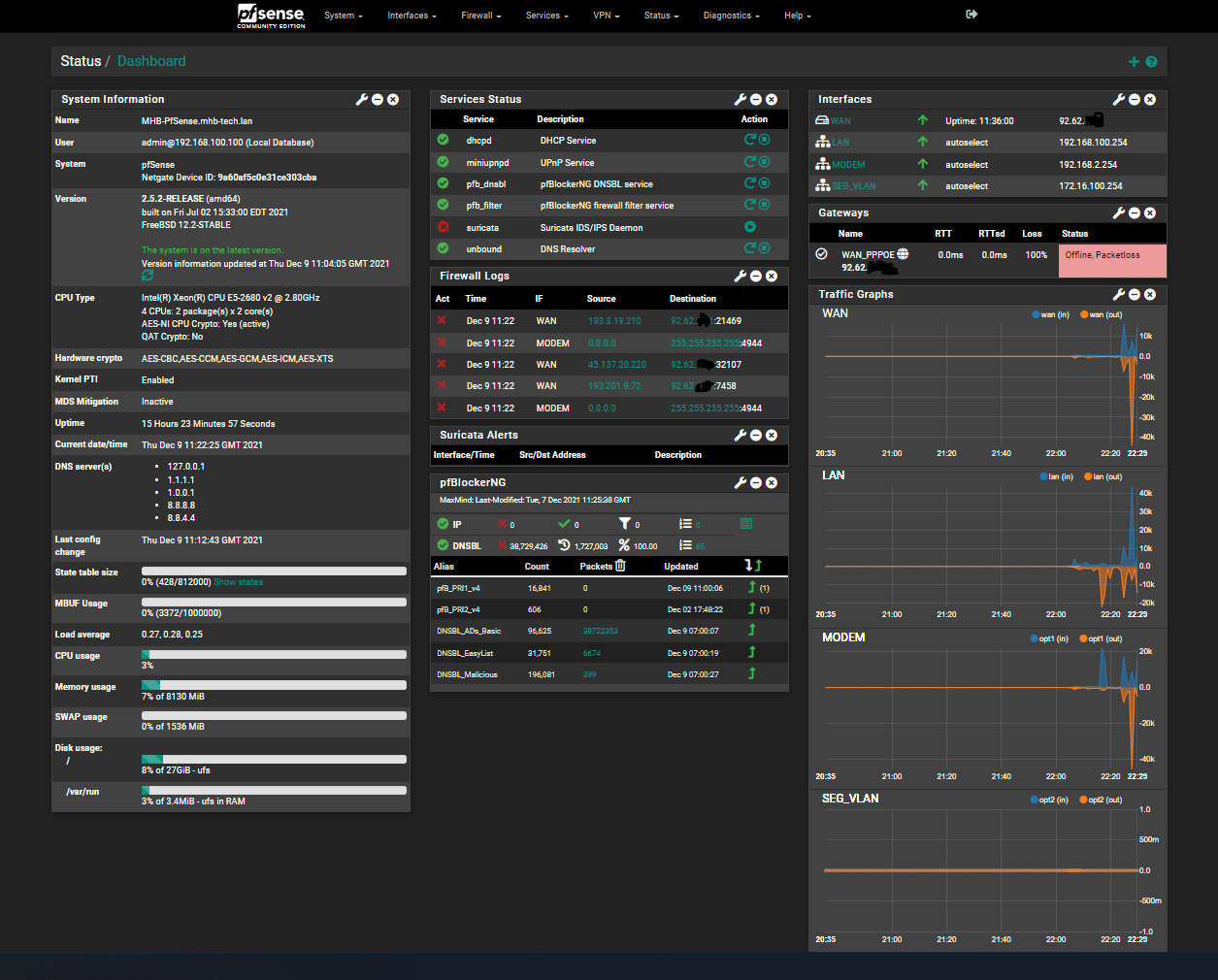
Task: Open the Help menu
Action: (798, 16)
